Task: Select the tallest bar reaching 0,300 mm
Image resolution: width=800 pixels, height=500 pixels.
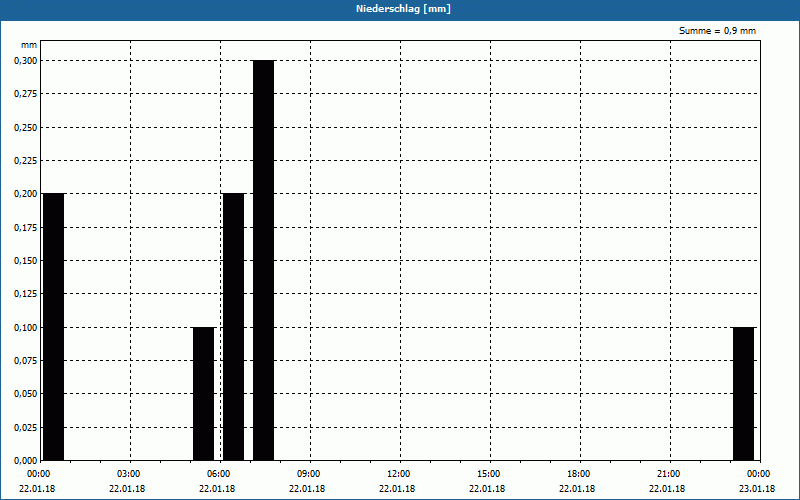Action: click(x=263, y=260)
